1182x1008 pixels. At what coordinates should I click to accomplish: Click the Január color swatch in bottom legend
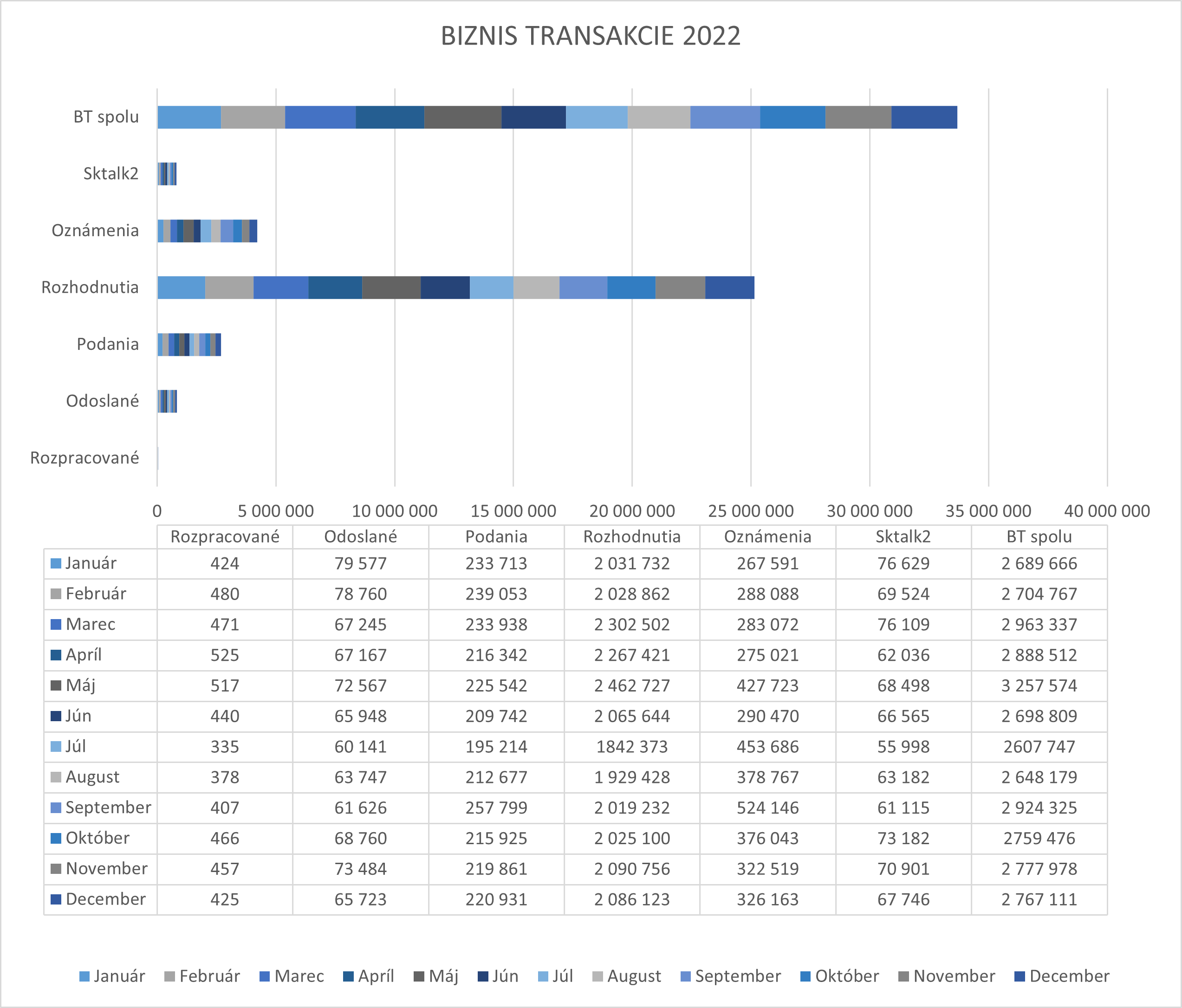84,976
